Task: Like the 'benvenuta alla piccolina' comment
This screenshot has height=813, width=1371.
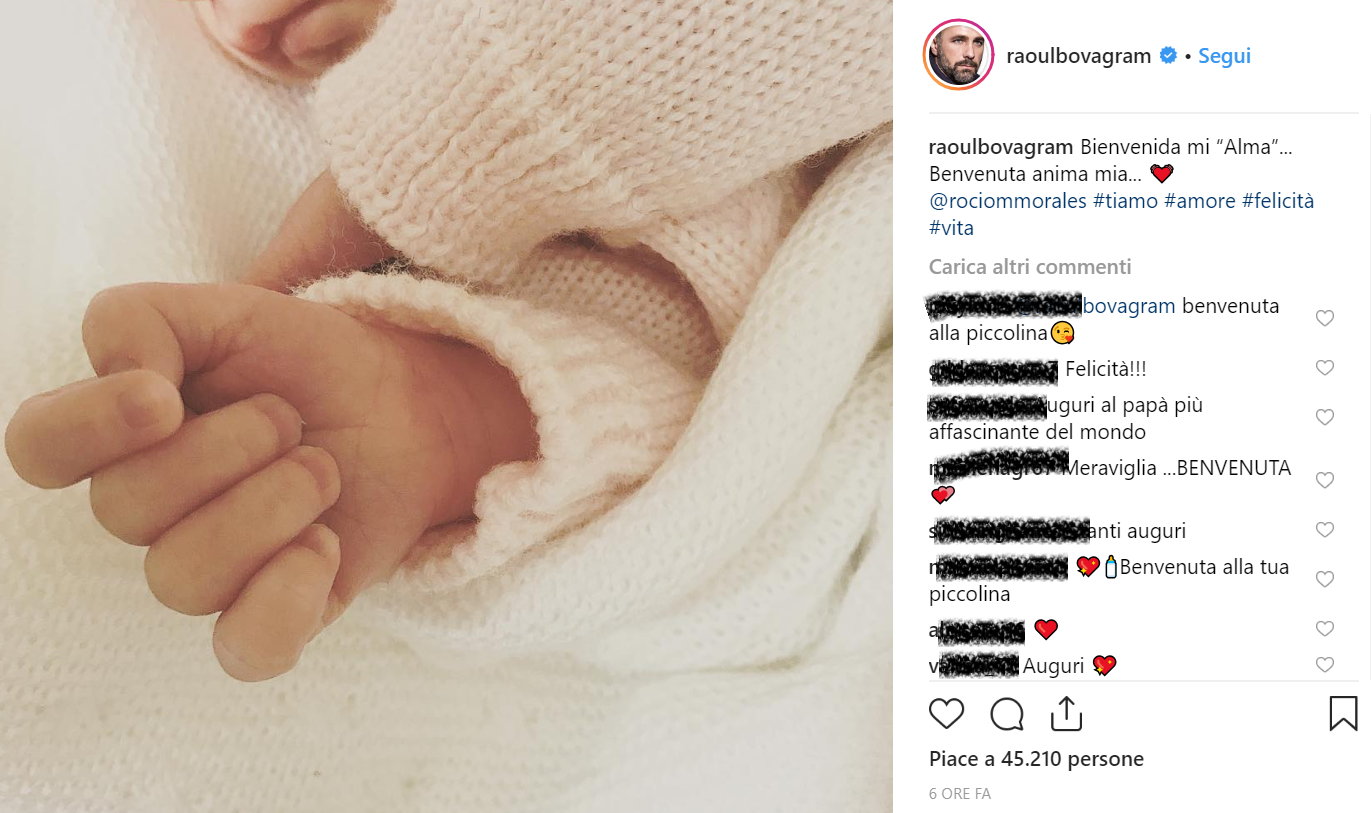Action: [x=1325, y=319]
